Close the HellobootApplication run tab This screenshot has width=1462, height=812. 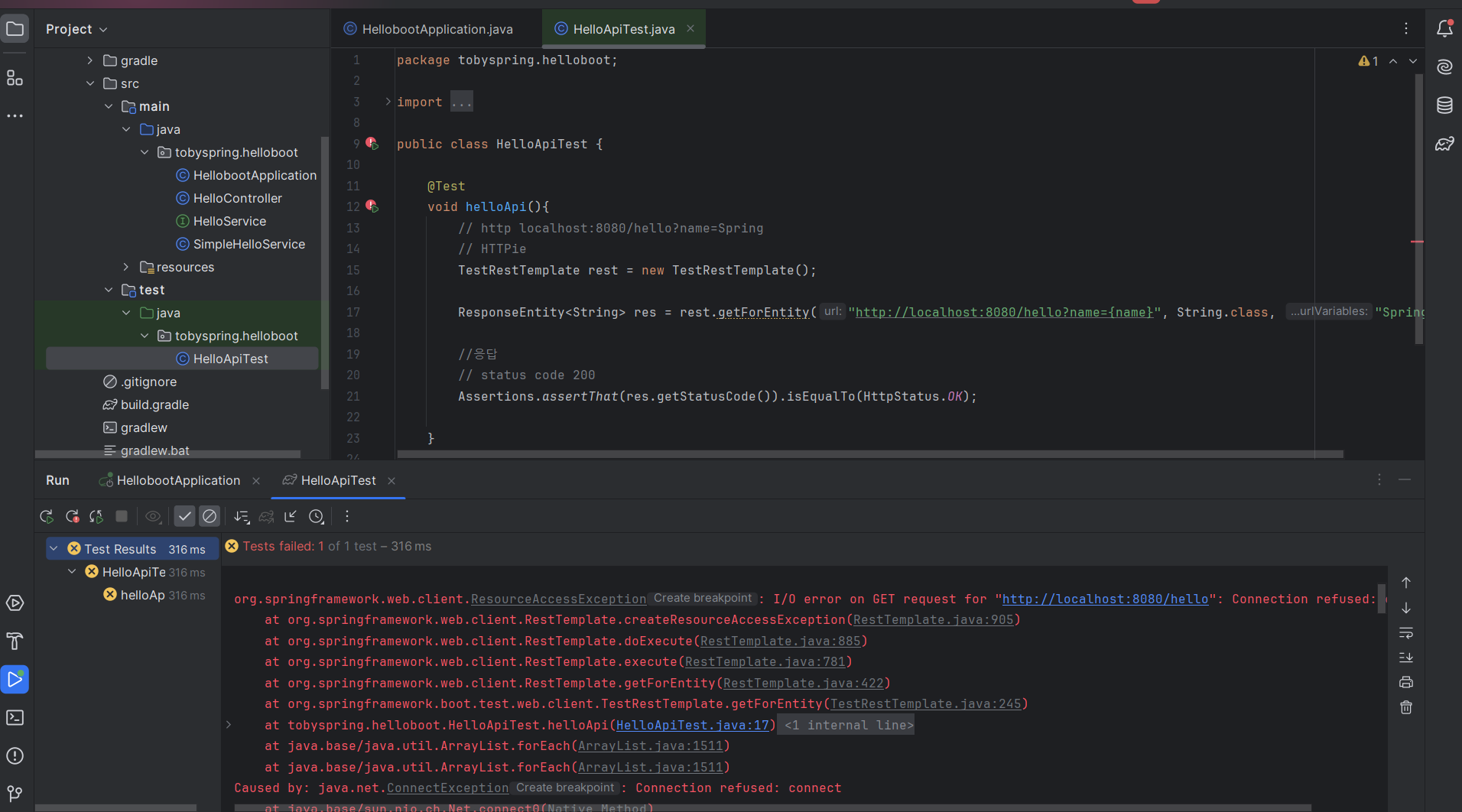256,480
